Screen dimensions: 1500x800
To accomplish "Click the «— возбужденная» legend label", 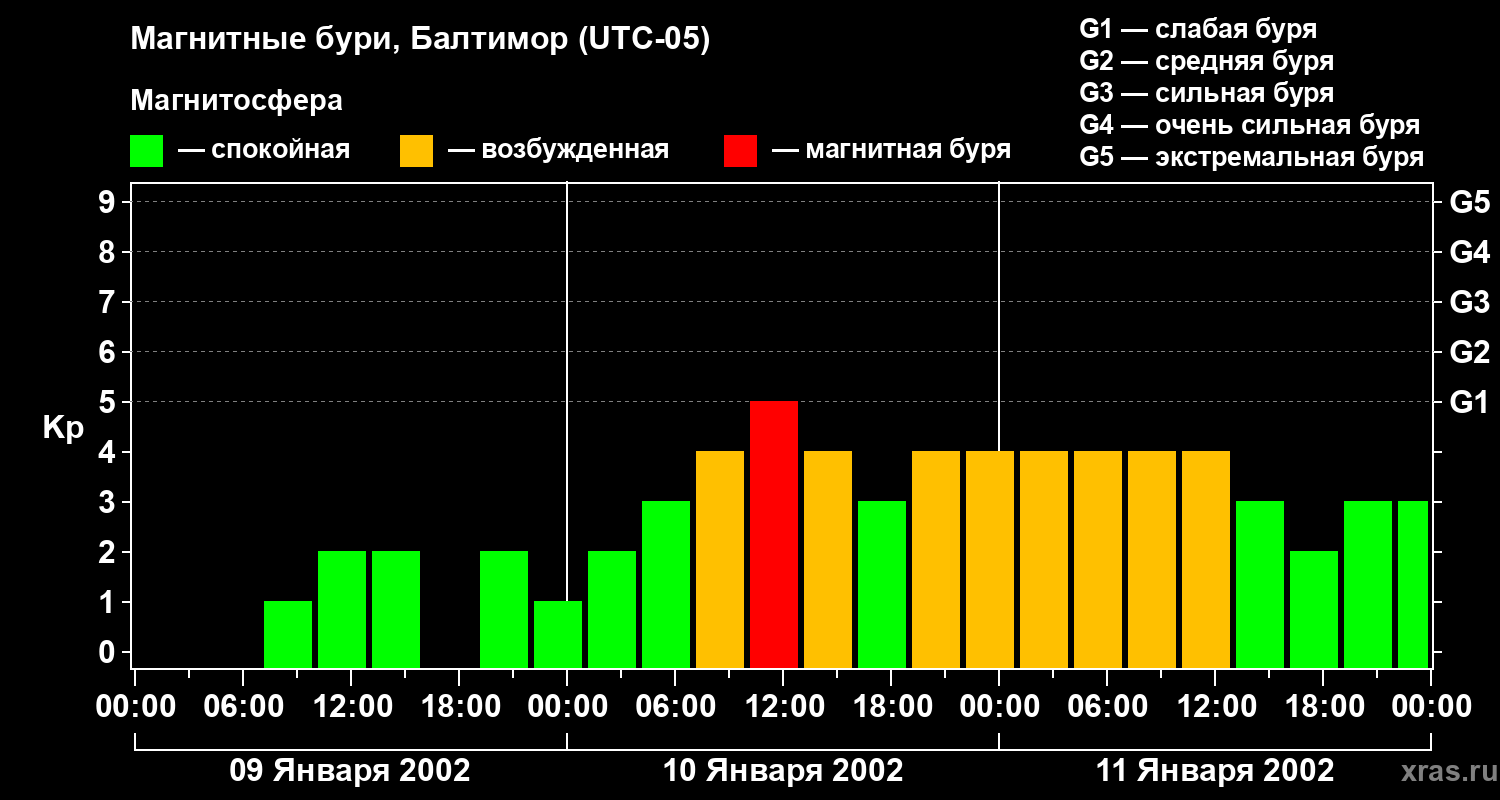I will point(558,150).
